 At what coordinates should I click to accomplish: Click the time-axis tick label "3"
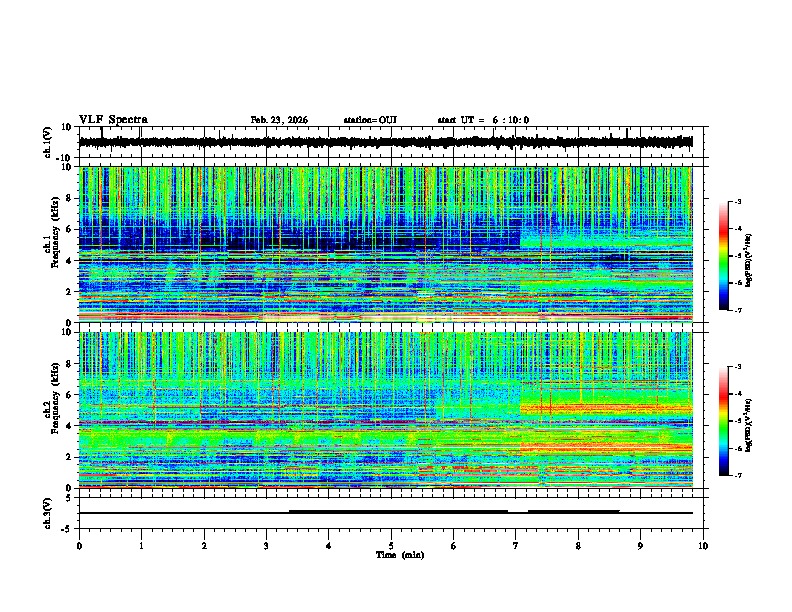coord(266,546)
